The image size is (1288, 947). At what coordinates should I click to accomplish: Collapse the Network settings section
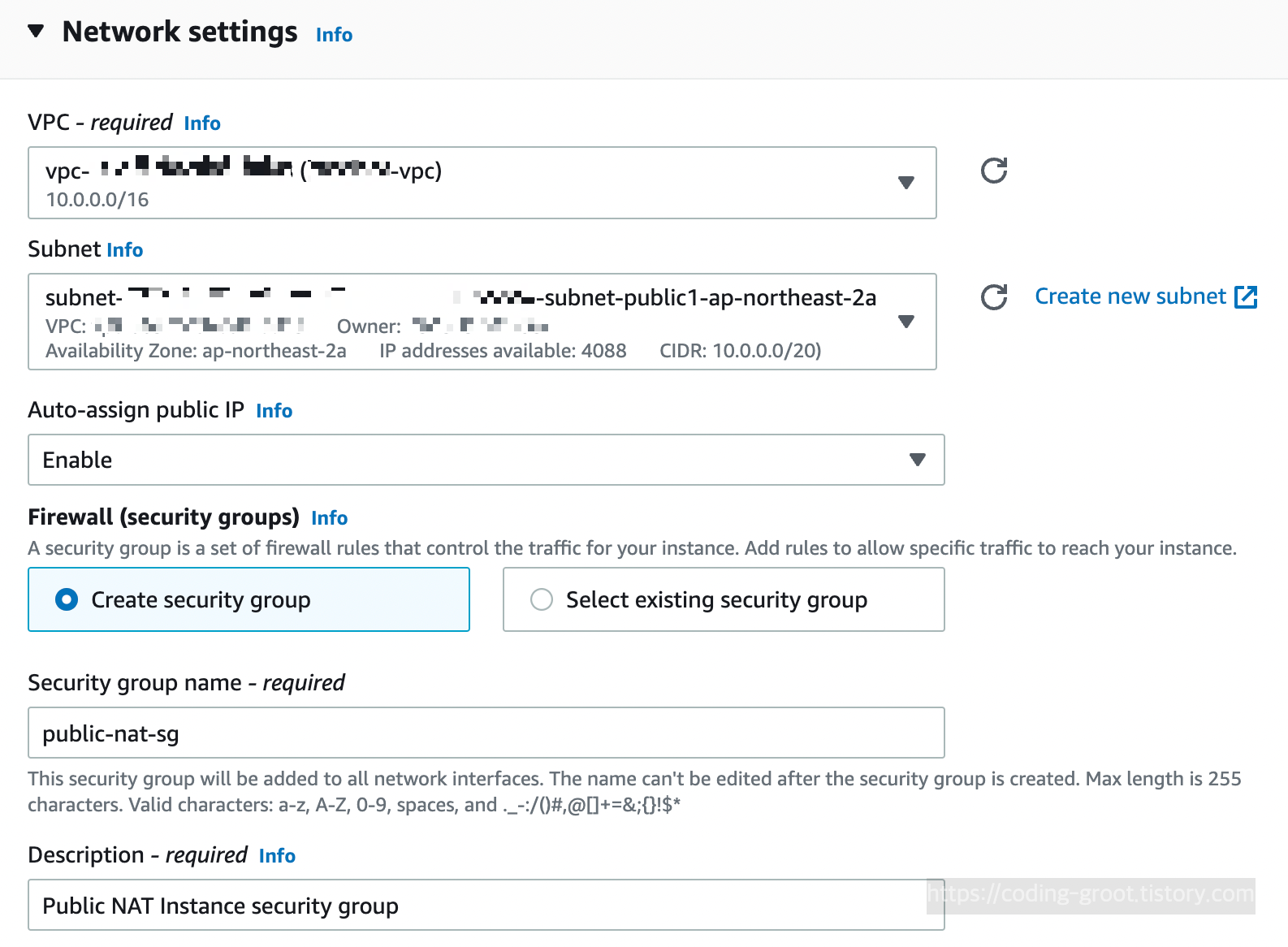[x=36, y=31]
